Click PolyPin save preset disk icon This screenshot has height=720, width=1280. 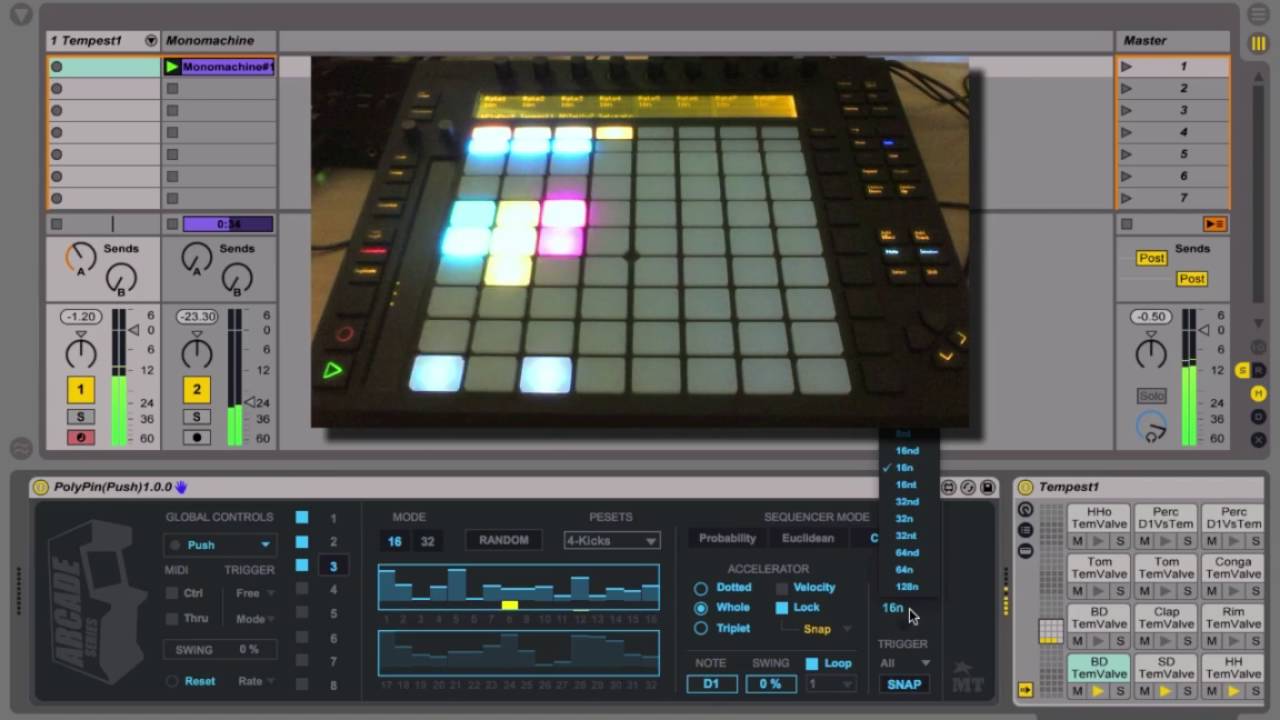pos(987,487)
